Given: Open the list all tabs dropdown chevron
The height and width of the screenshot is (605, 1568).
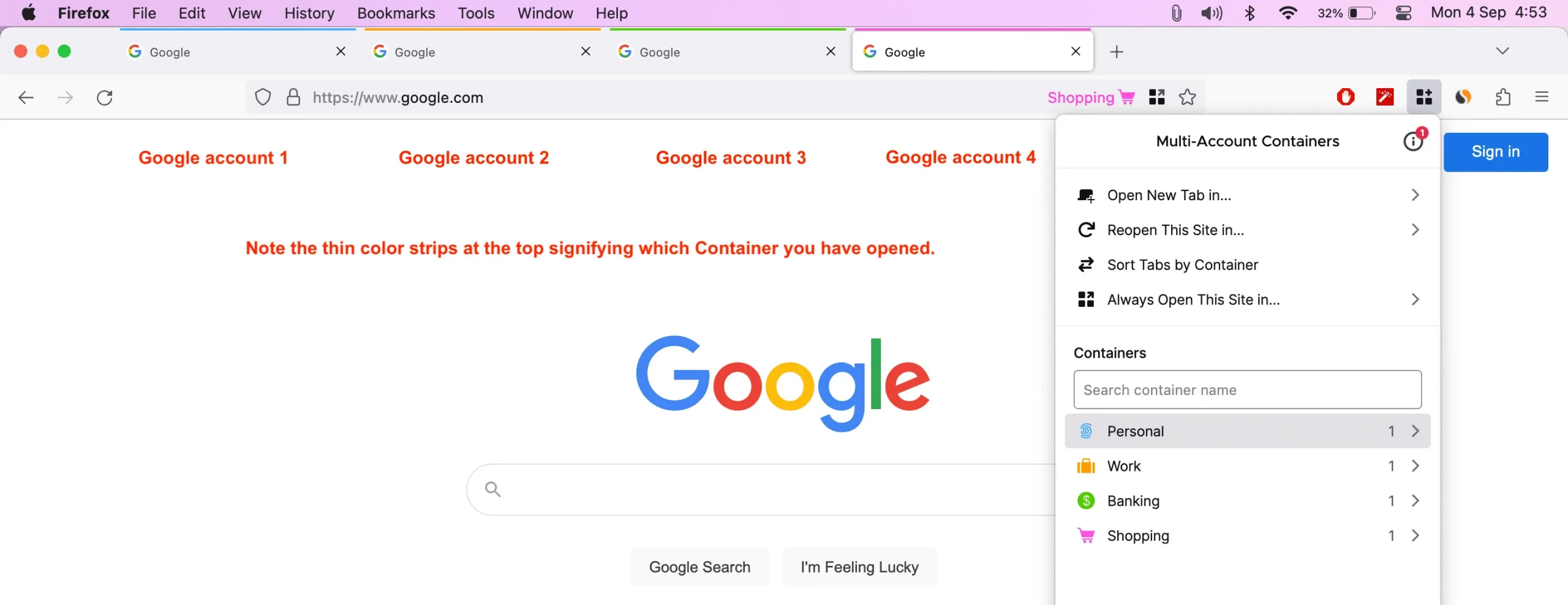Looking at the screenshot, I should 1502,51.
